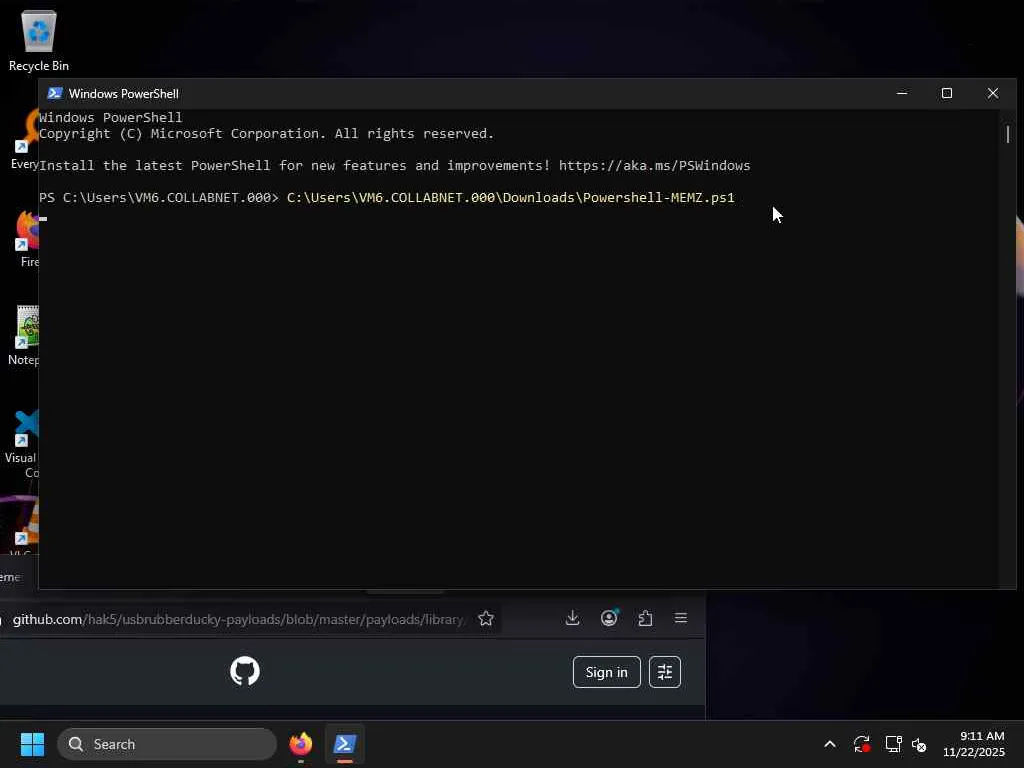This screenshot has height=768, width=1024.
Task: Select the VLC desktop shortcut
Action: coord(25,526)
